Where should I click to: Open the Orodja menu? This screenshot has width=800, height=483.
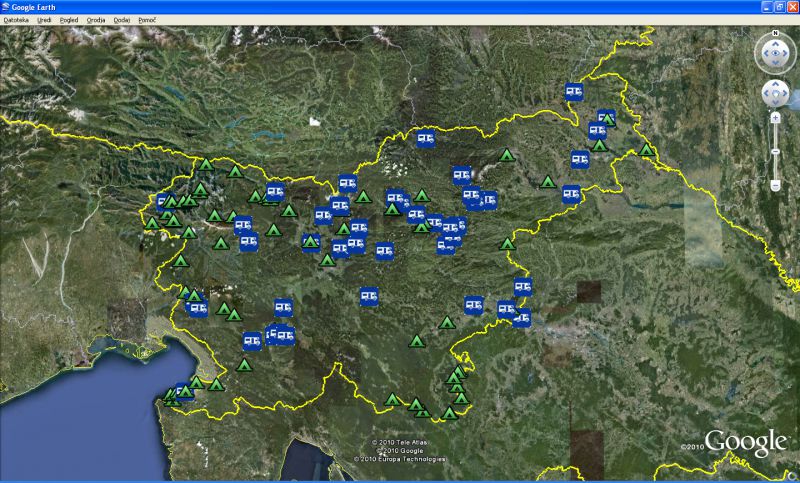click(96, 20)
